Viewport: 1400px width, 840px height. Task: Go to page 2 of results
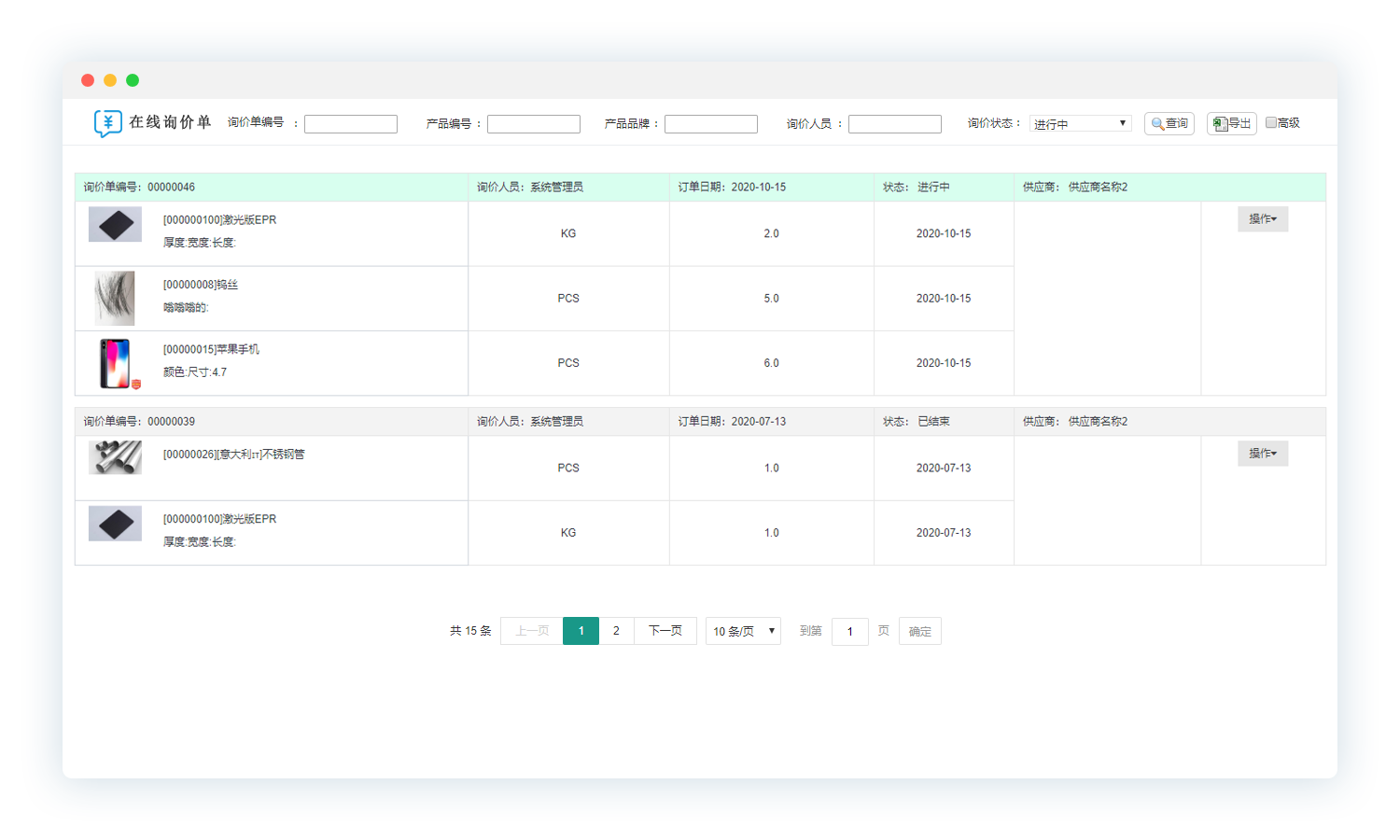616,631
